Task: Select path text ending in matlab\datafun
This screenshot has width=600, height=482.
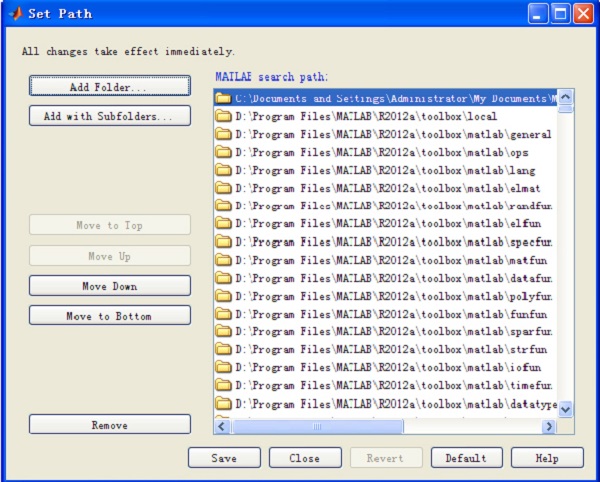Action: [x=394, y=278]
